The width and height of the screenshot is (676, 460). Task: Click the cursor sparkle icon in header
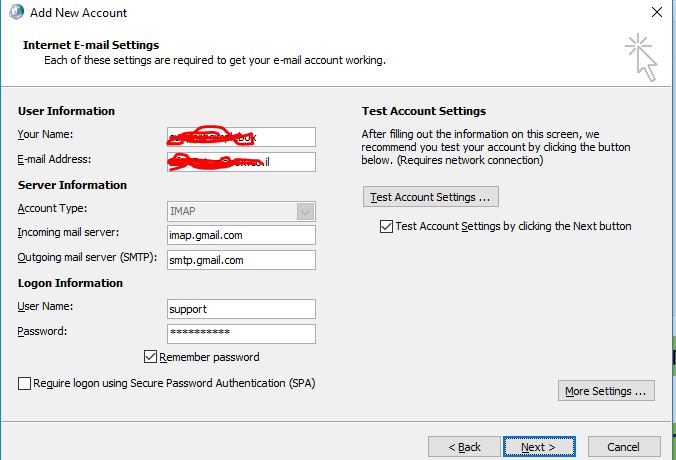(640, 56)
